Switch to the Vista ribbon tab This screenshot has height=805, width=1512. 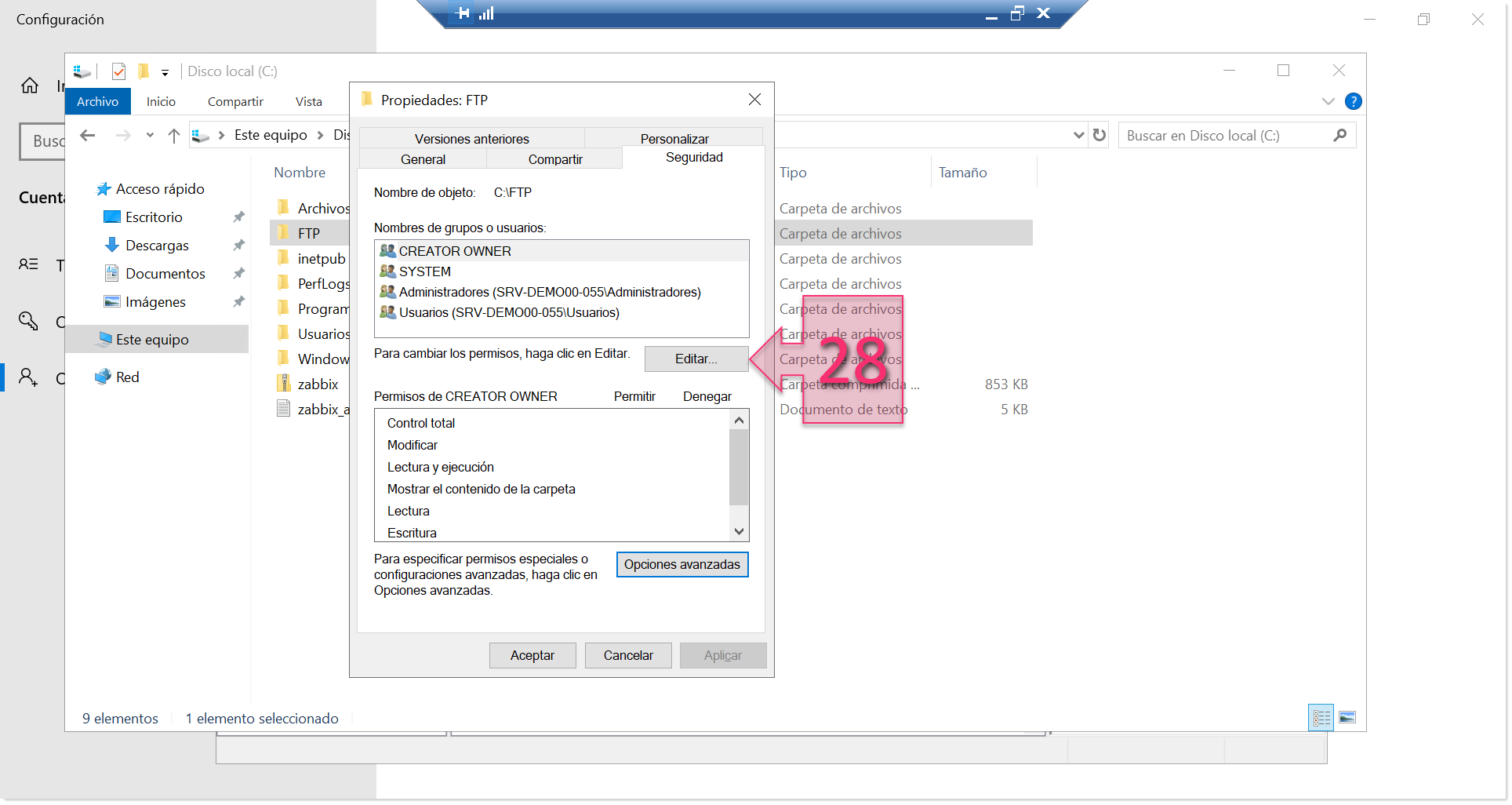tap(308, 101)
